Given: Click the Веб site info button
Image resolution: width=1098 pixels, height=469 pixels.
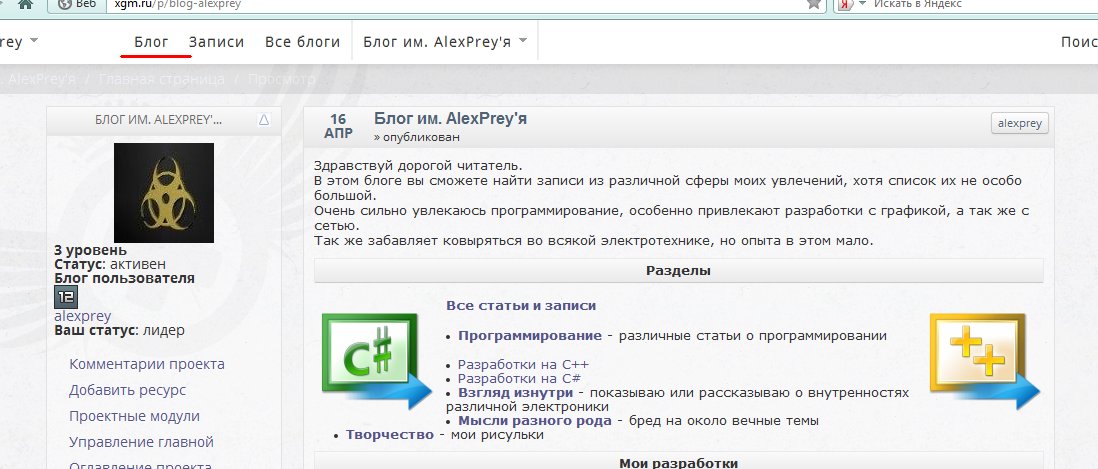Looking at the screenshot, I should (77, 4).
